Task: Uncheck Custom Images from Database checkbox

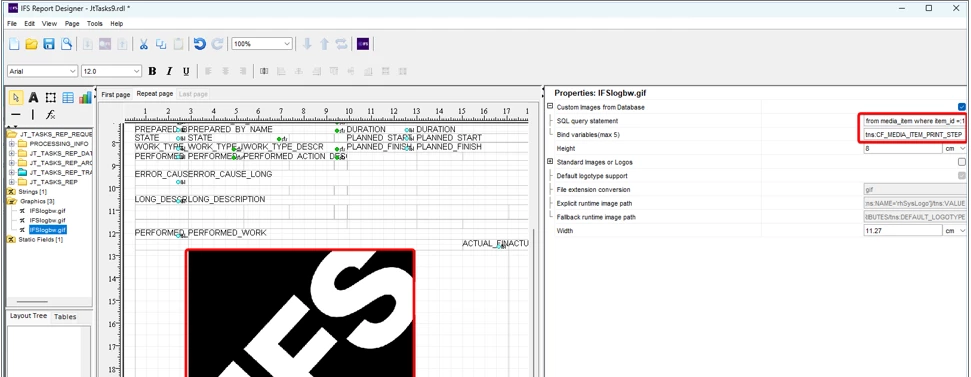Action: tap(962, 107)
